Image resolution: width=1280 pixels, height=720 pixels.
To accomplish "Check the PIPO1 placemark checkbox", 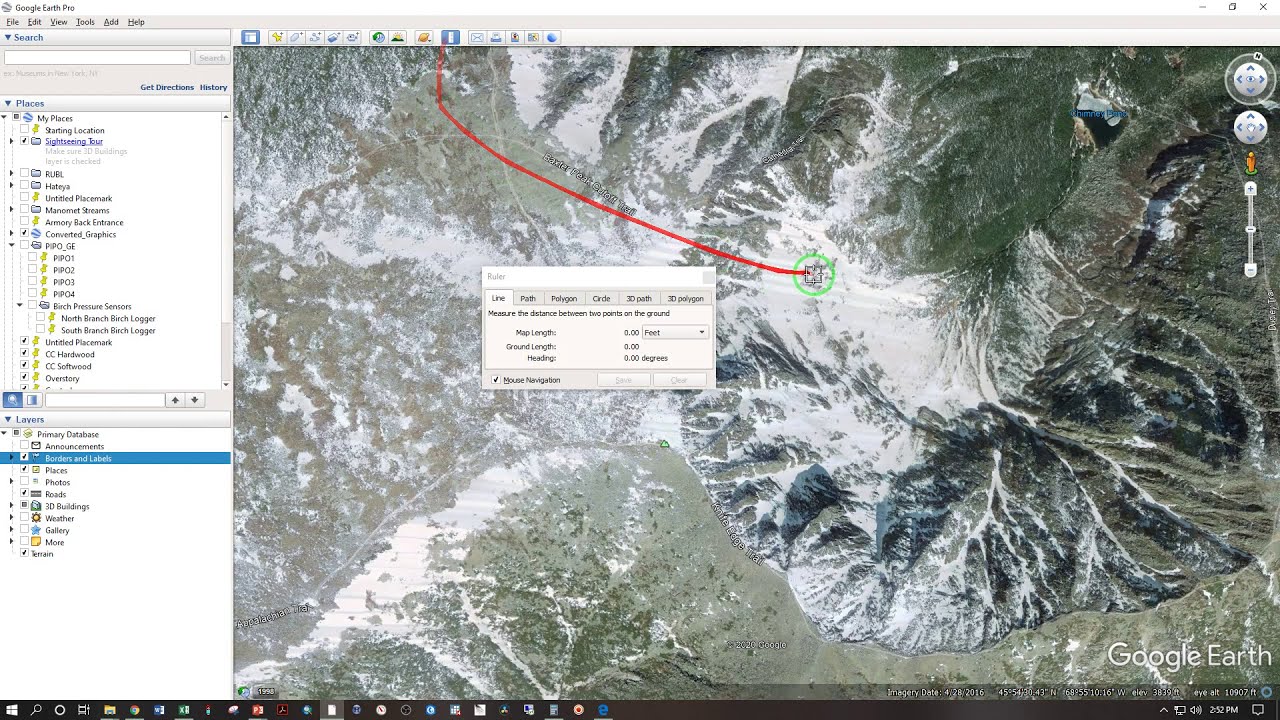I will pos(32,258).
